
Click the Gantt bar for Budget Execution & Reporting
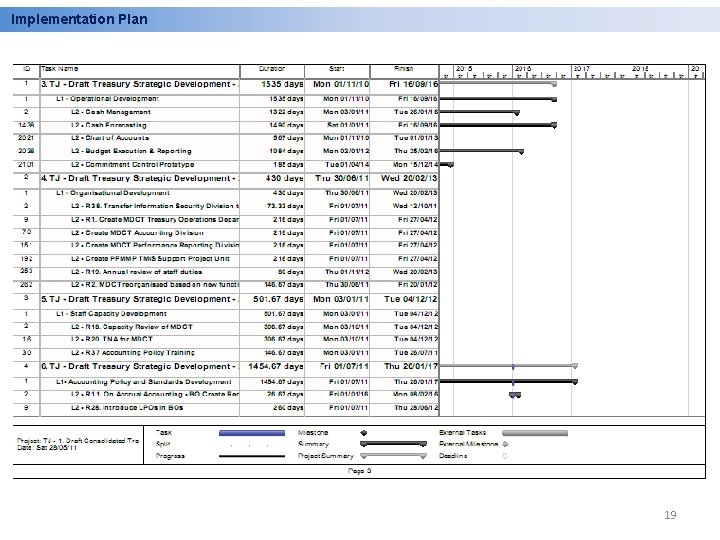(x=482, y=151)
